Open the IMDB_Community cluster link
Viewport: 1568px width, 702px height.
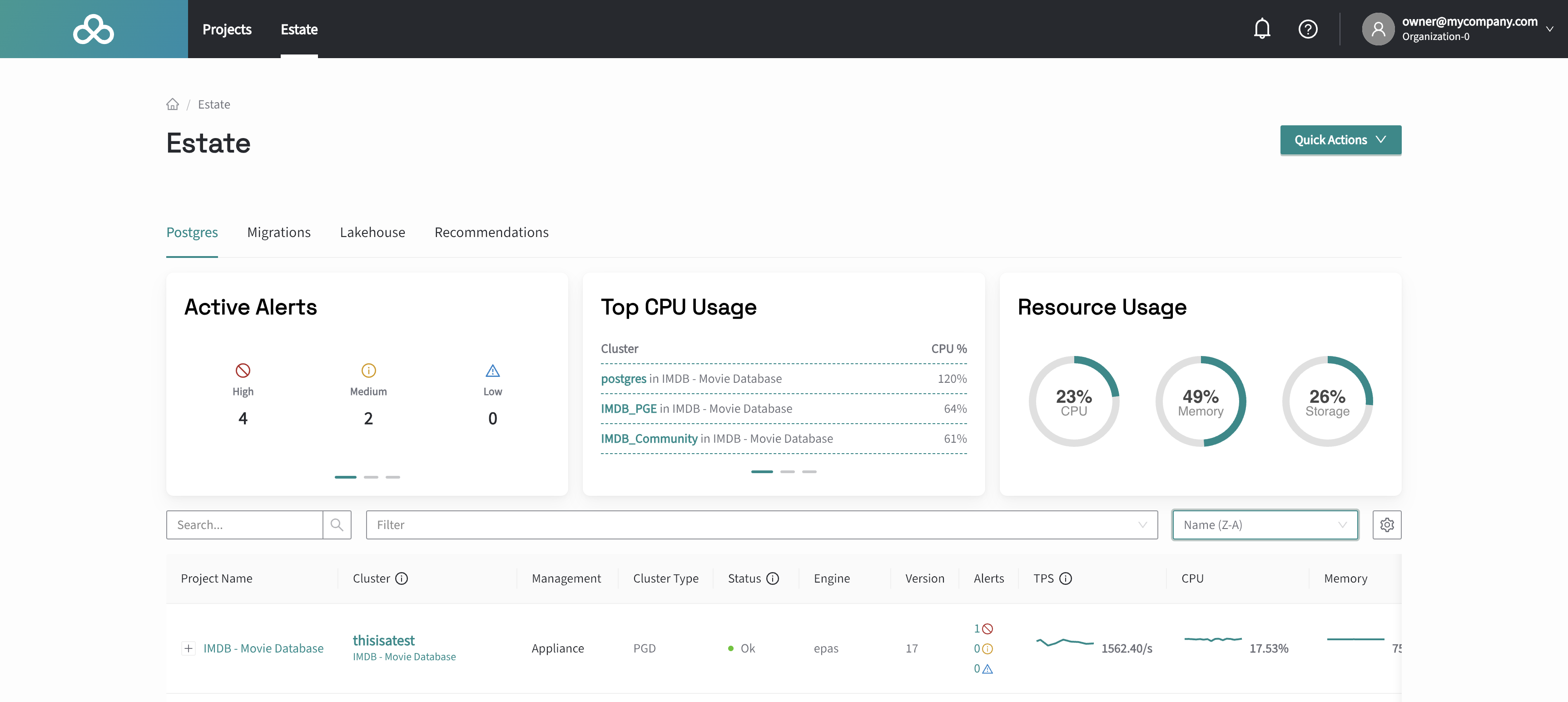point(649,439)
